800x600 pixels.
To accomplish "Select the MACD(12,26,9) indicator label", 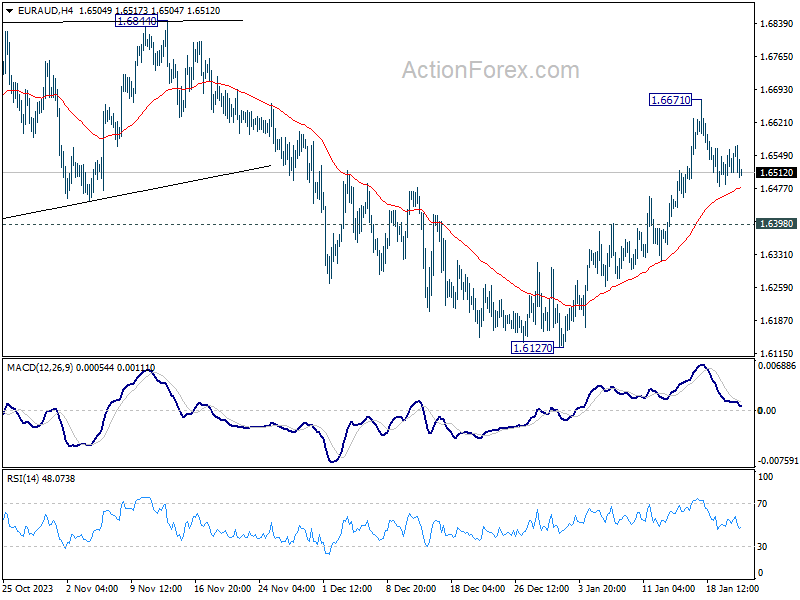I will click(x=40, y=367).
